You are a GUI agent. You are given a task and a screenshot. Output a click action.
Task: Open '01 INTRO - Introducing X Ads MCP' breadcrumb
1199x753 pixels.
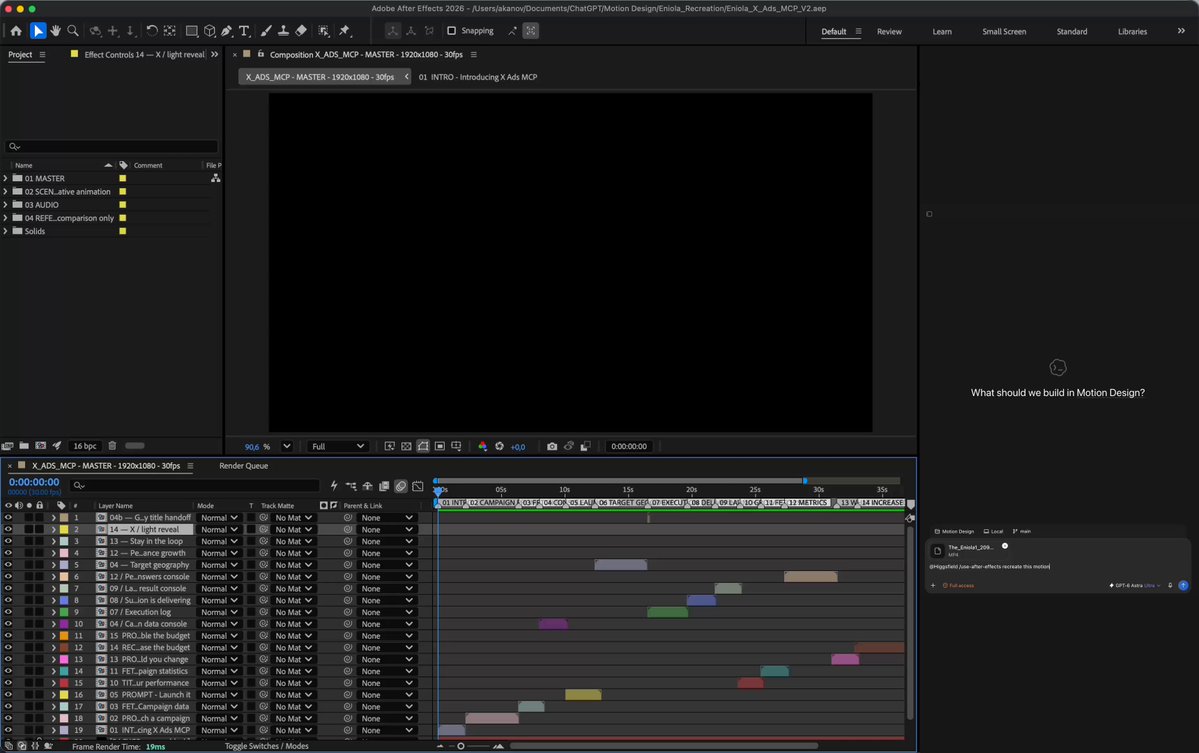478,77
